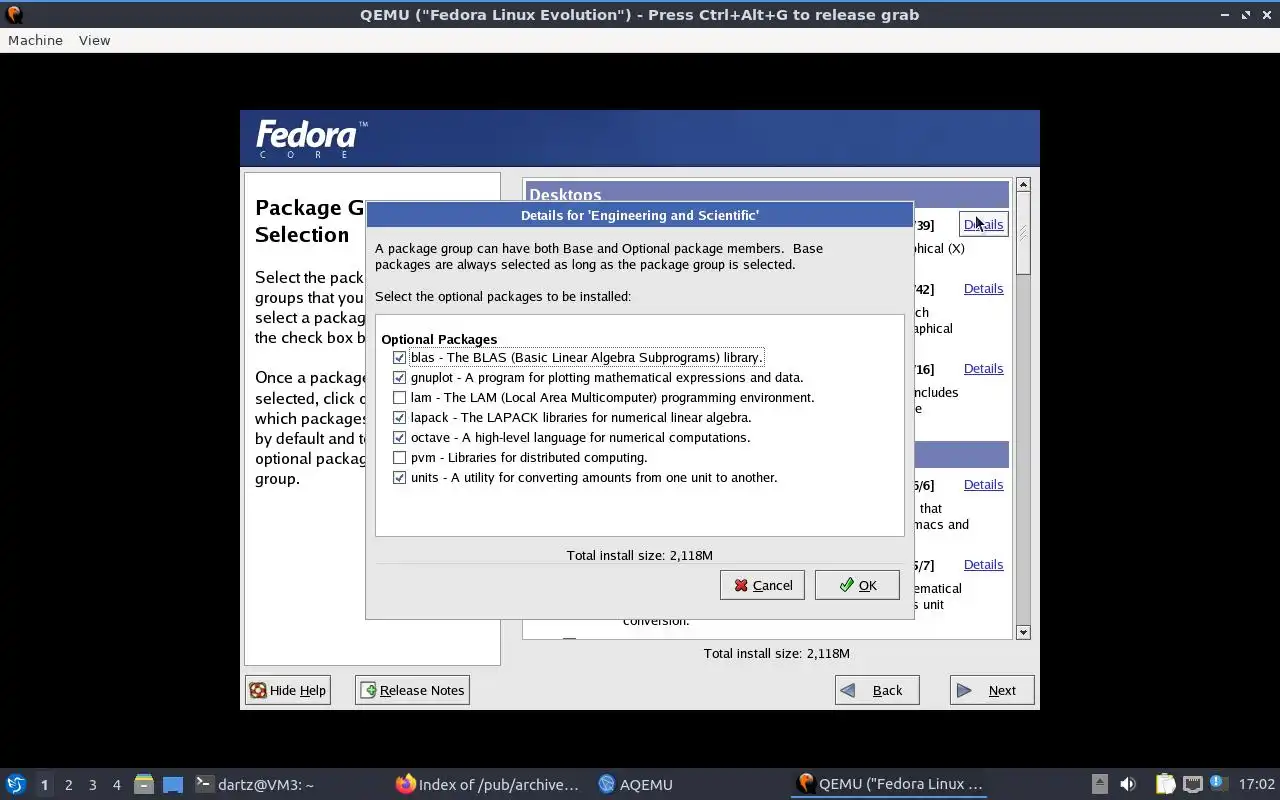
Task: Click the Optional Packages heading
Action: [x=439, y=339]
